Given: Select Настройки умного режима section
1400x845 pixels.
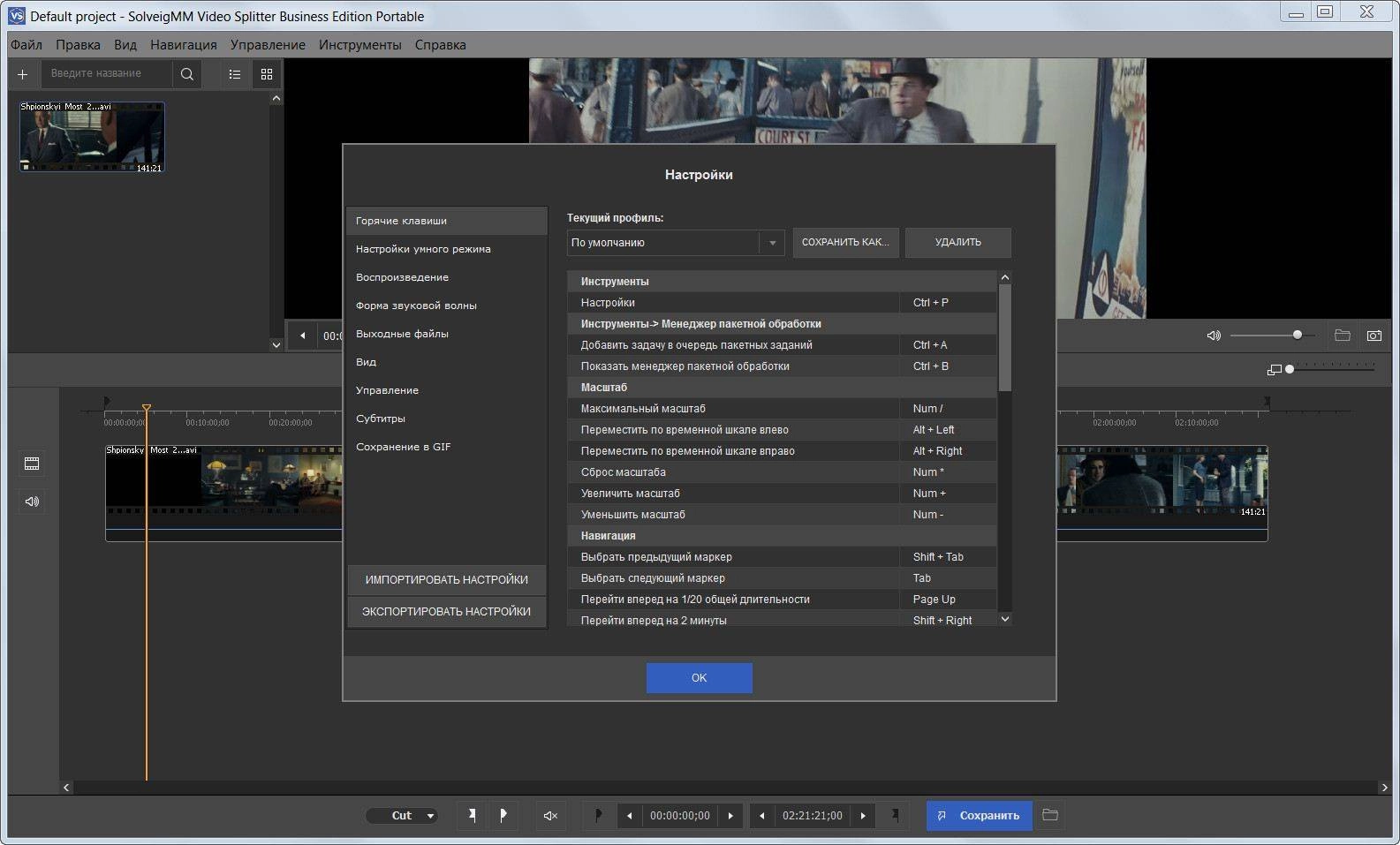Looking at the screenshot, I should [x=447, y=249].
